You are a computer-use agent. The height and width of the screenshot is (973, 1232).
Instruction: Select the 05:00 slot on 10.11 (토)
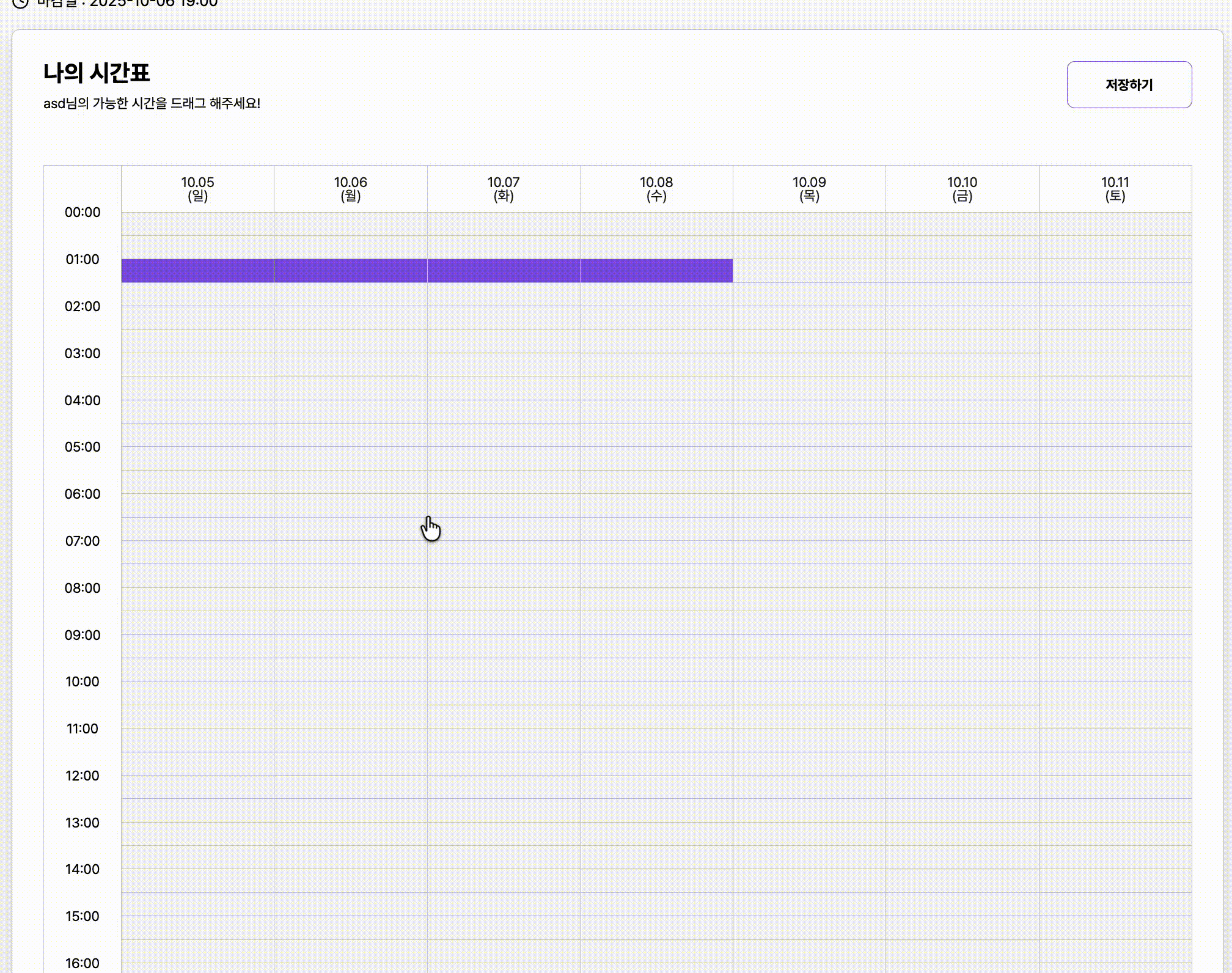1115,458
